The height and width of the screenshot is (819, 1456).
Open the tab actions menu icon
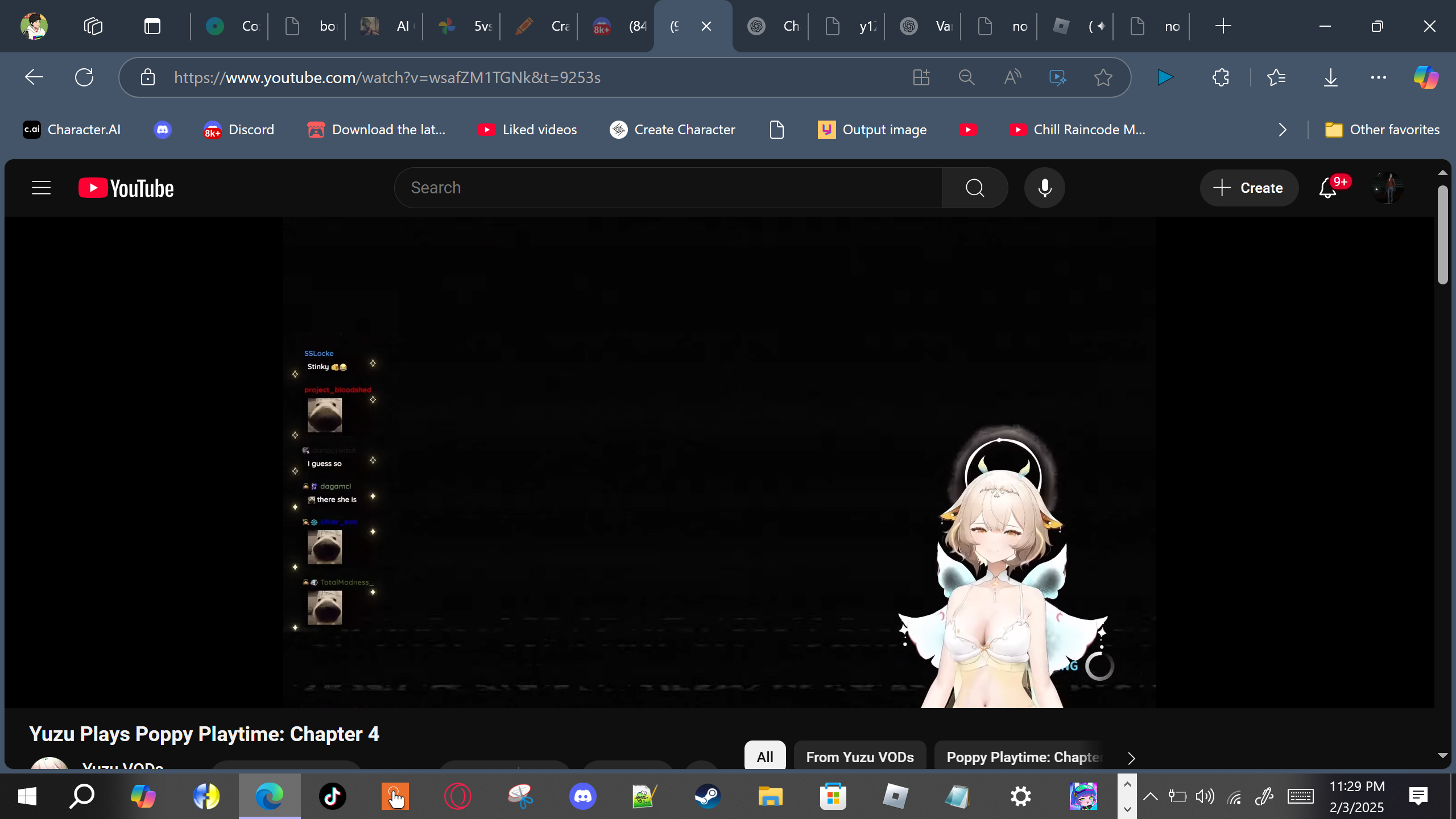tap(152, 26)
